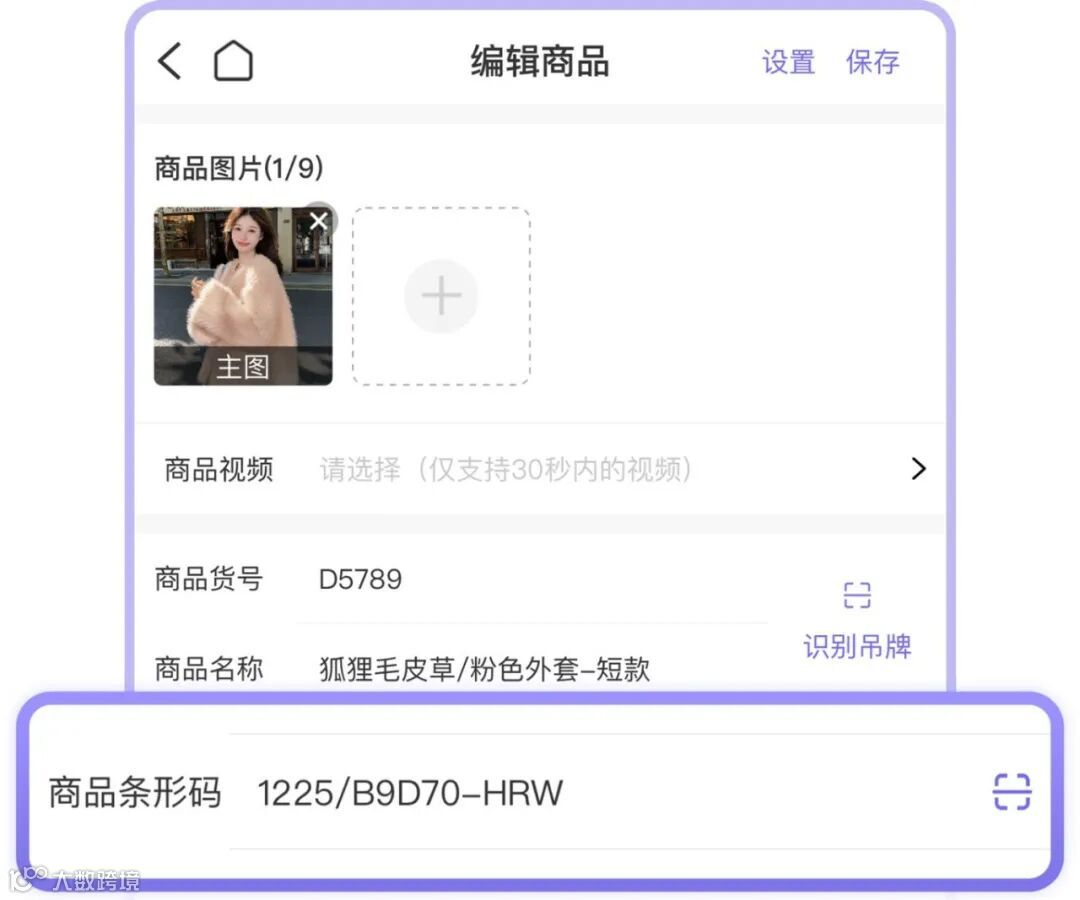Image resolution: width=1080 pixels, height=900 pixels.
Task: Save the product with 保存
Action: click(x=873, y=62)
